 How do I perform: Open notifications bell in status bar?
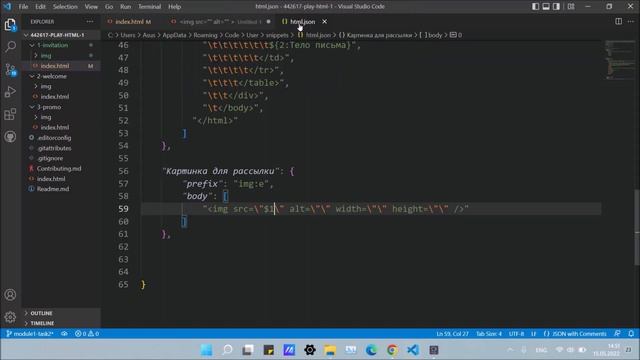click(x=631, y=334)
